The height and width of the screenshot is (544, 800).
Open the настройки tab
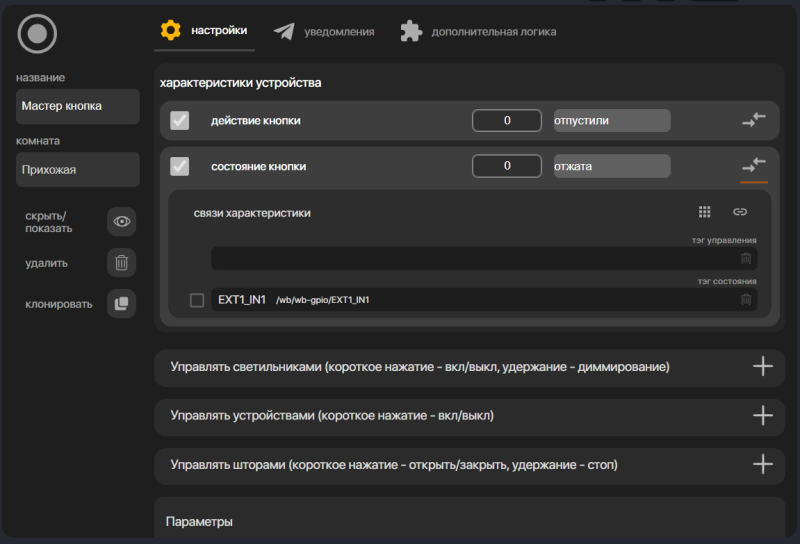point(205,31)
